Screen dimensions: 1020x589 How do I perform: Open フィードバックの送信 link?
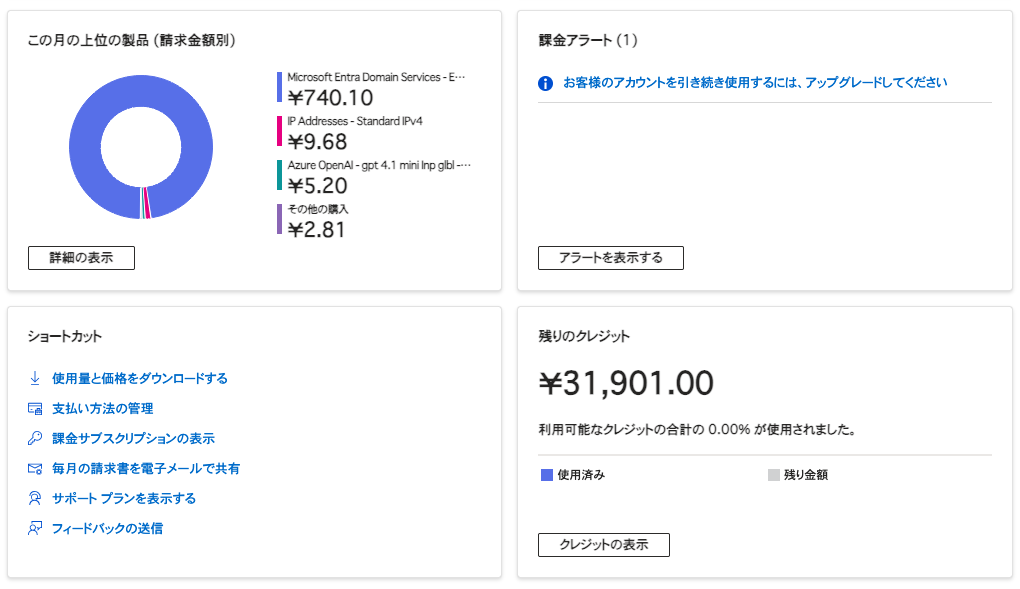[x=107, y=528]
